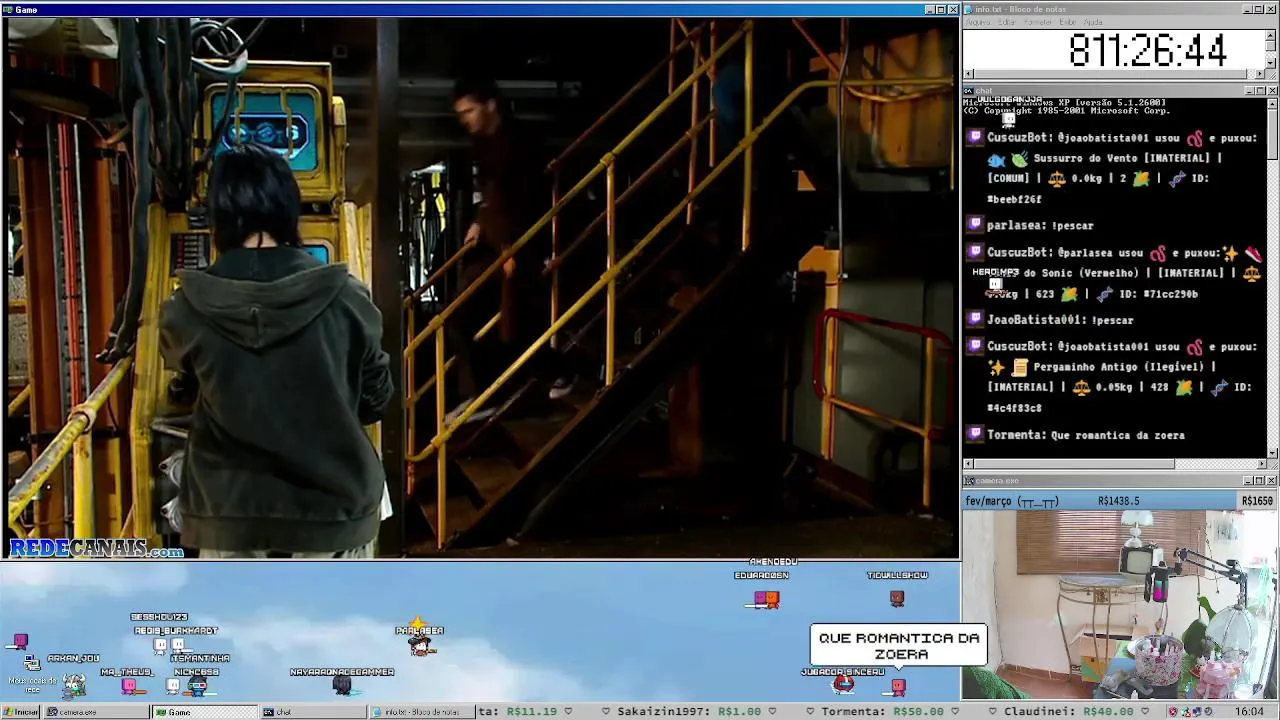Click the chat window scroll down arrow
Image resolution: width=1280 pixels, height=720 pixels.
click(1272, 452)
